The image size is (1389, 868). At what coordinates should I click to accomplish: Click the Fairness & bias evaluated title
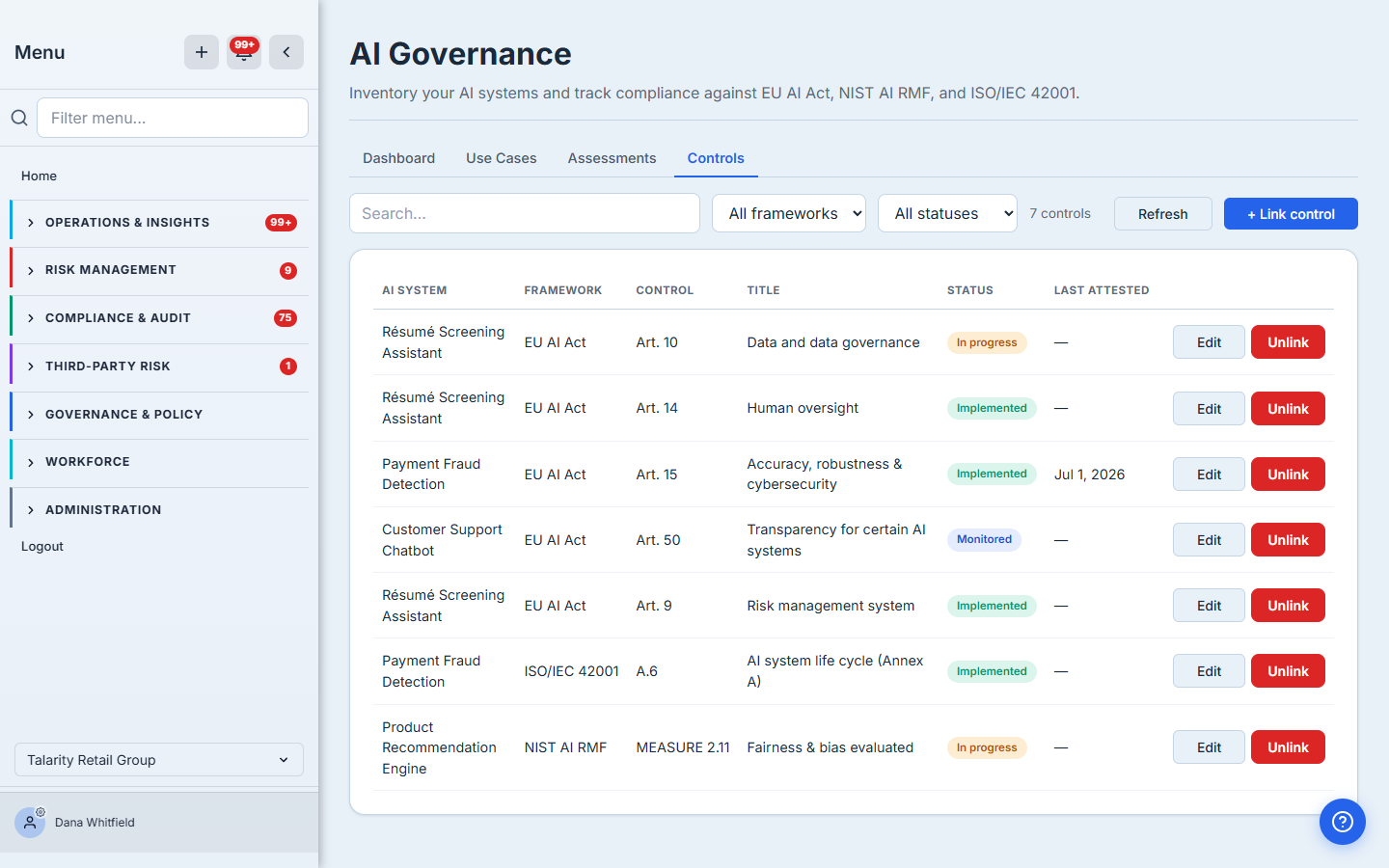(830, 747)
